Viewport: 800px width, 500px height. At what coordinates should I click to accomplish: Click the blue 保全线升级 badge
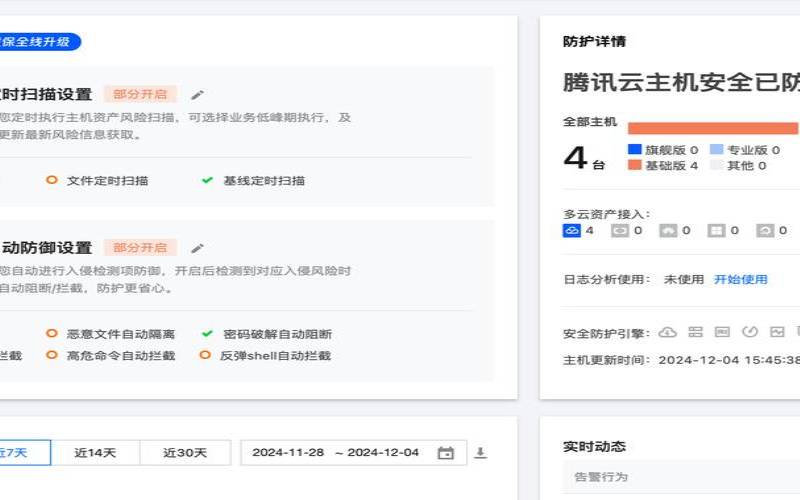tap(40, 42)
